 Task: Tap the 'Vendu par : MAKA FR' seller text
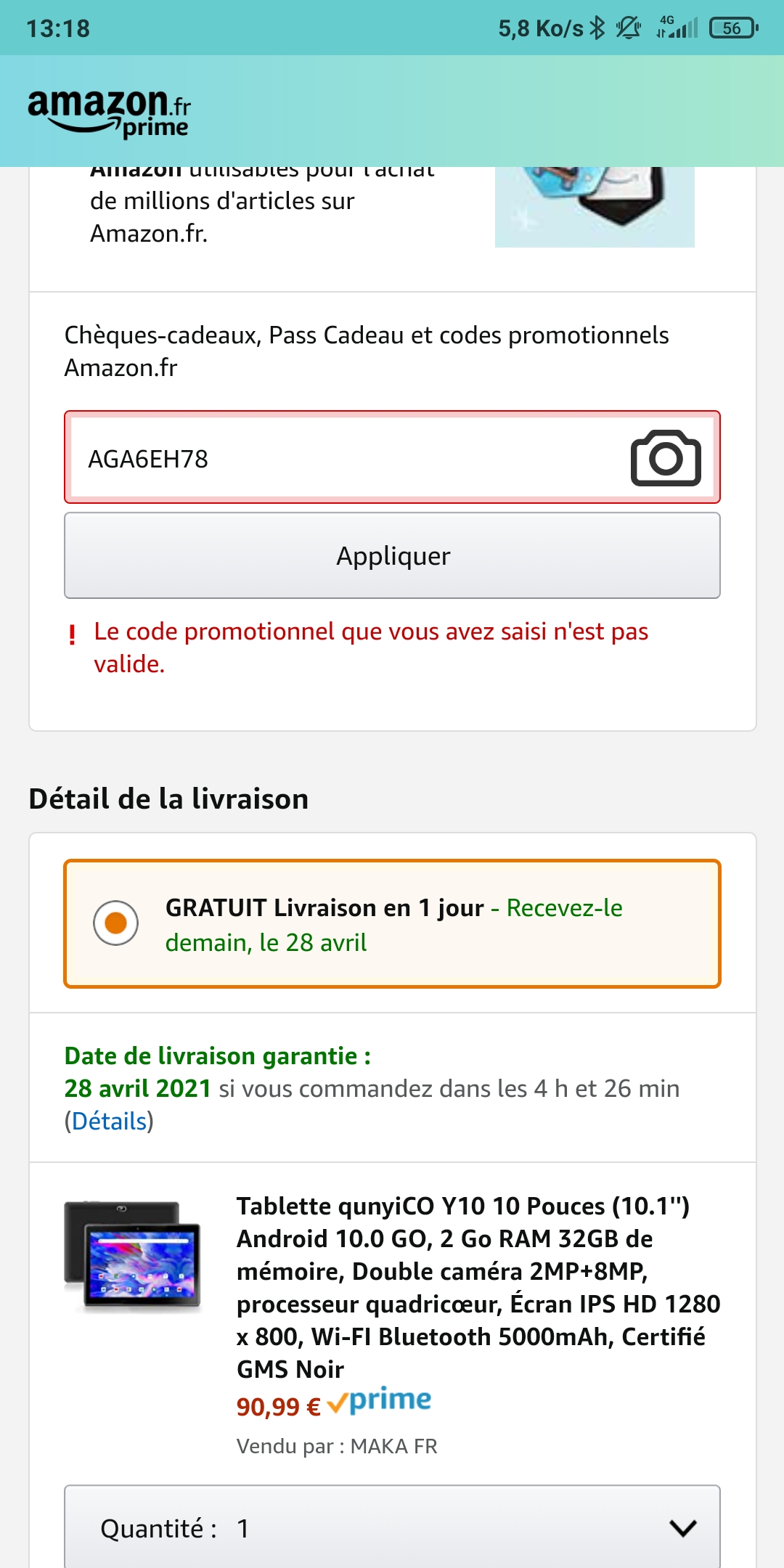[337, 1446]
